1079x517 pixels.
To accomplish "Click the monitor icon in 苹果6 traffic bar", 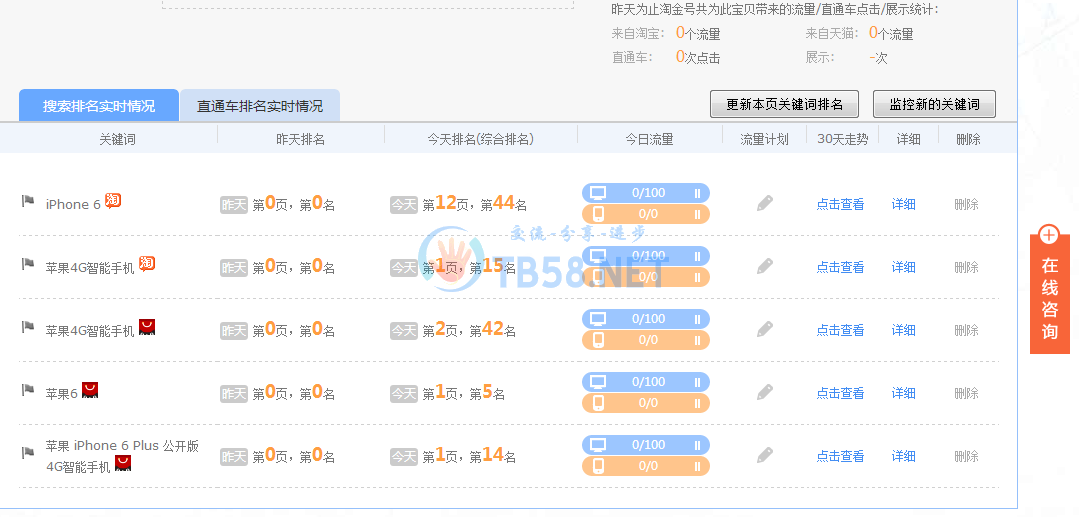I will point(598,382).
